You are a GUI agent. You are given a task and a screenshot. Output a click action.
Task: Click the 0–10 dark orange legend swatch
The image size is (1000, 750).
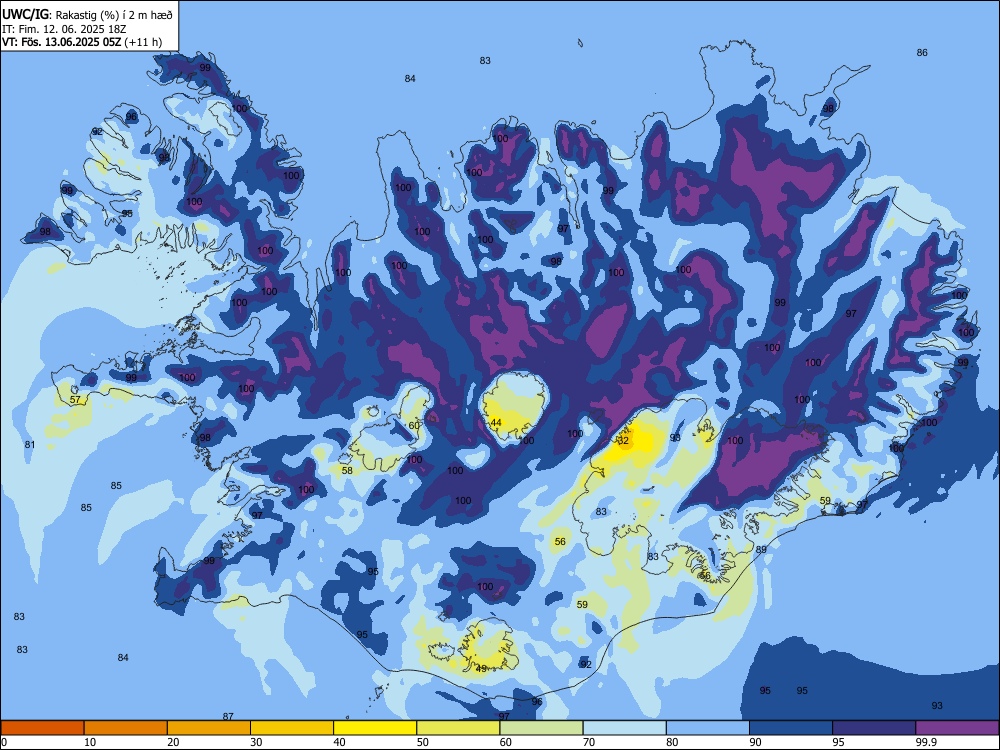coord(42,728)
